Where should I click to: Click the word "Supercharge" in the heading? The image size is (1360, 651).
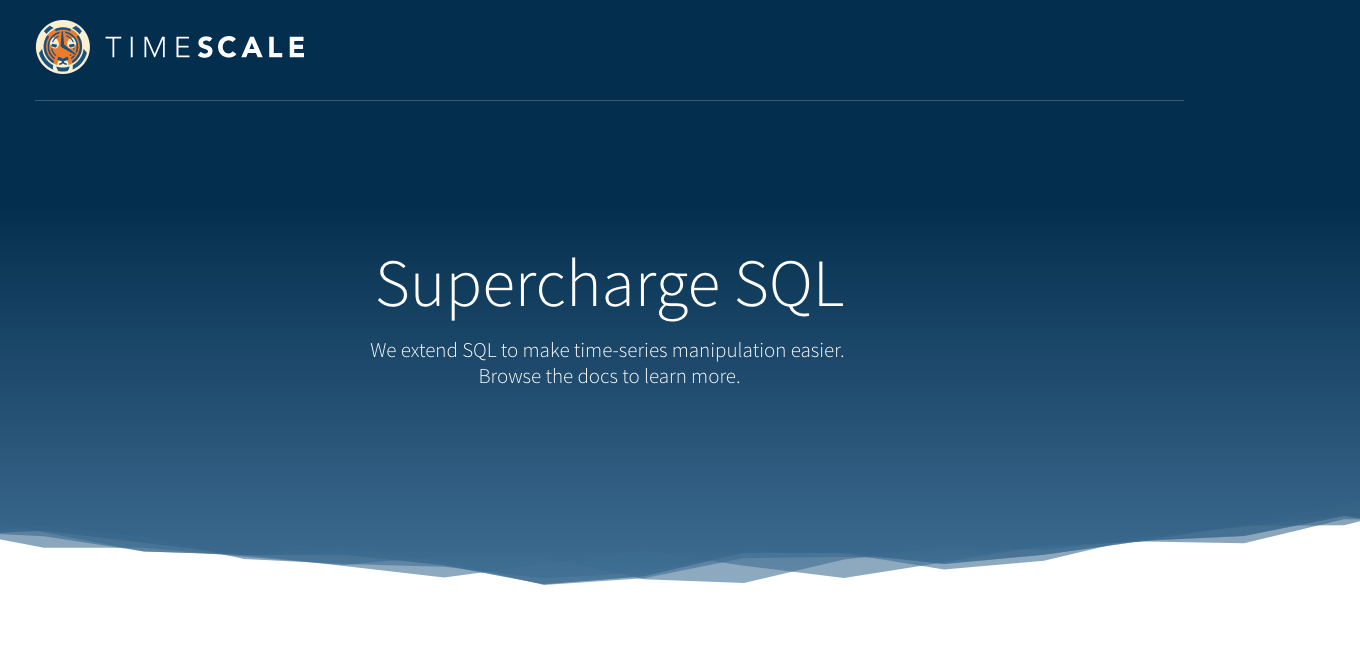547,284
